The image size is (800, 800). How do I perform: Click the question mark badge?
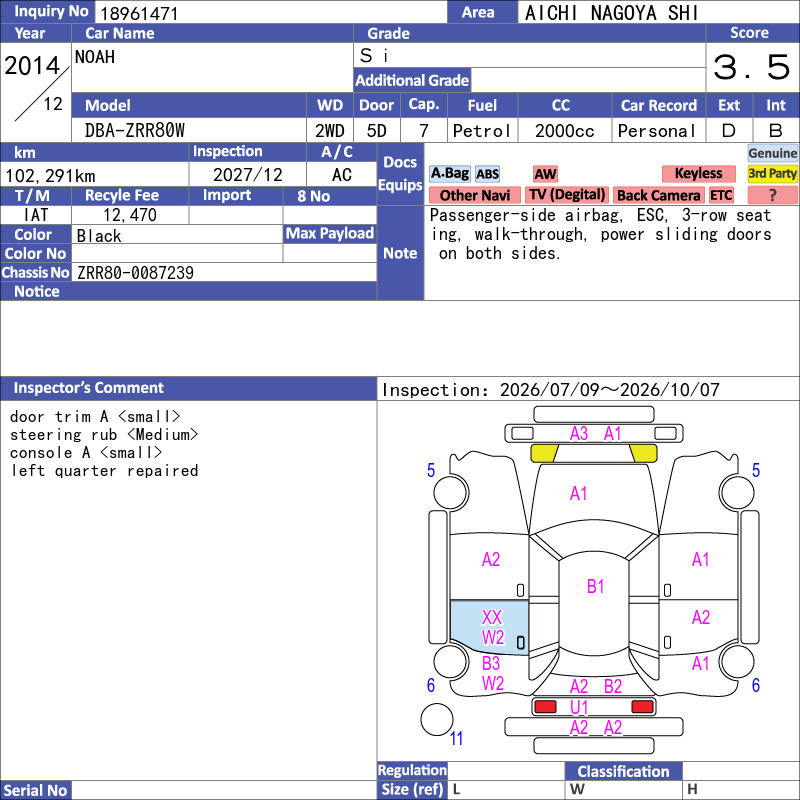tap(772, 195)
